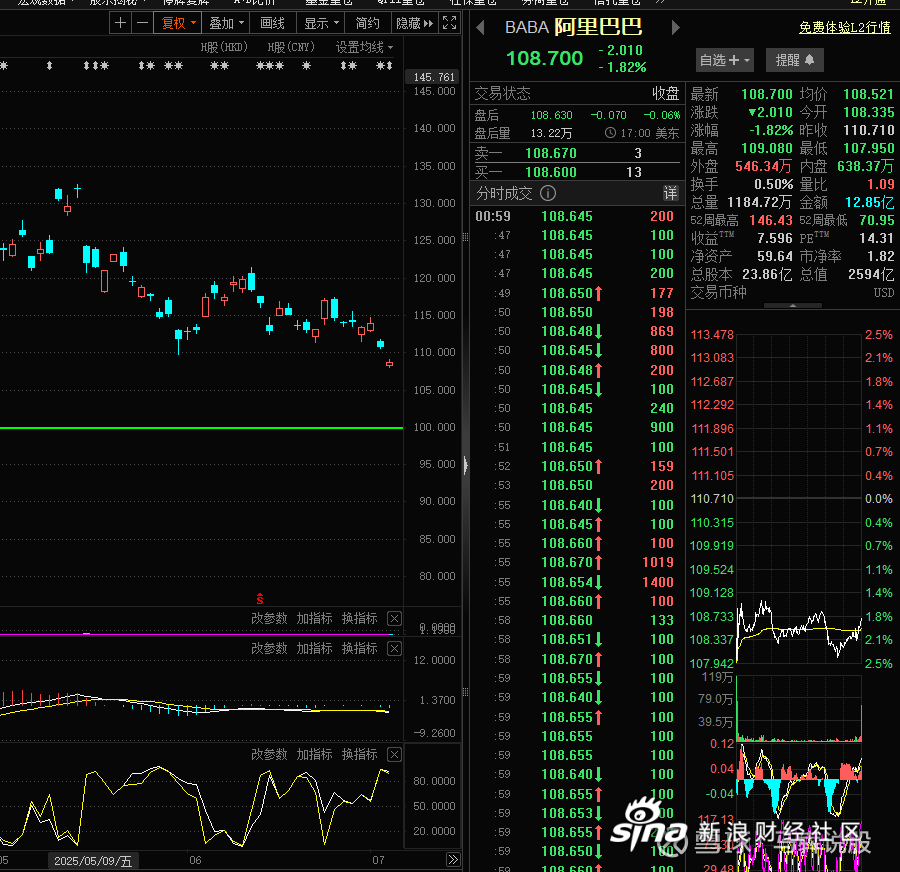Select the 2025/05/09/五 date label
900x872 pixels.
[93, 861]
